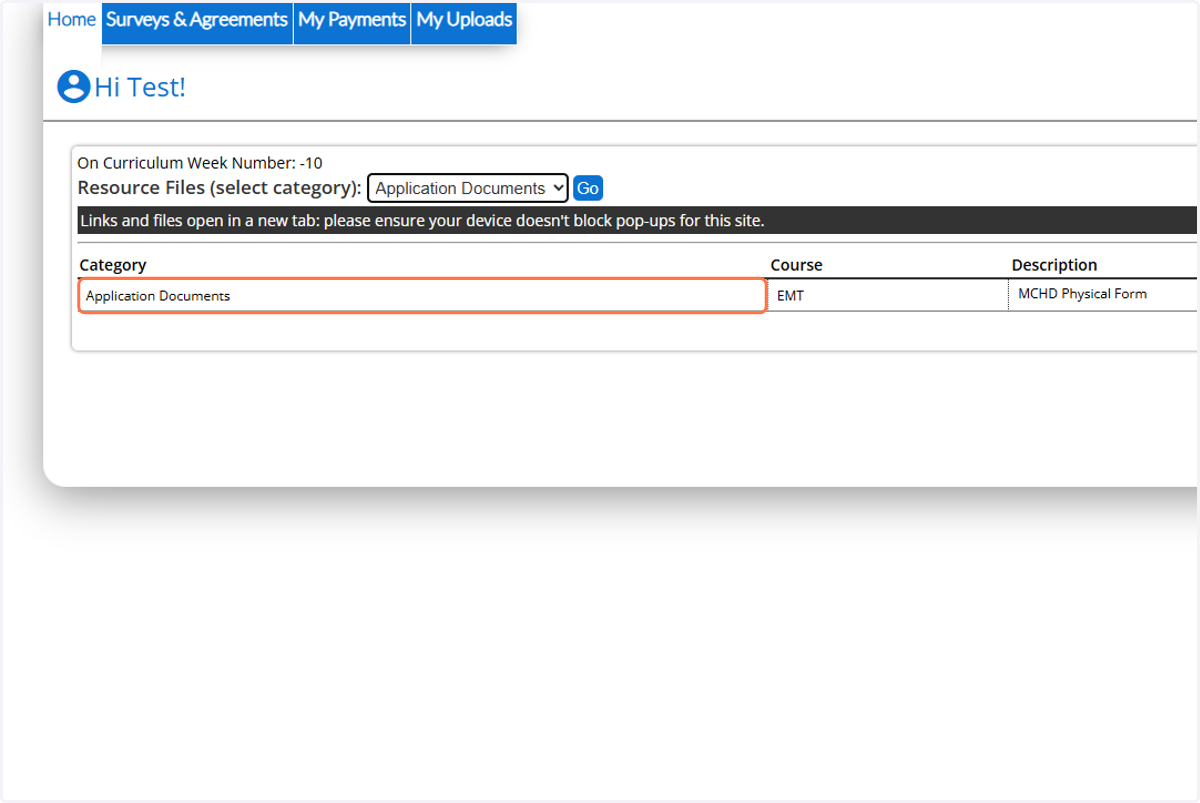Click the pop-up blocker notice bar

(x=637, y=220)
